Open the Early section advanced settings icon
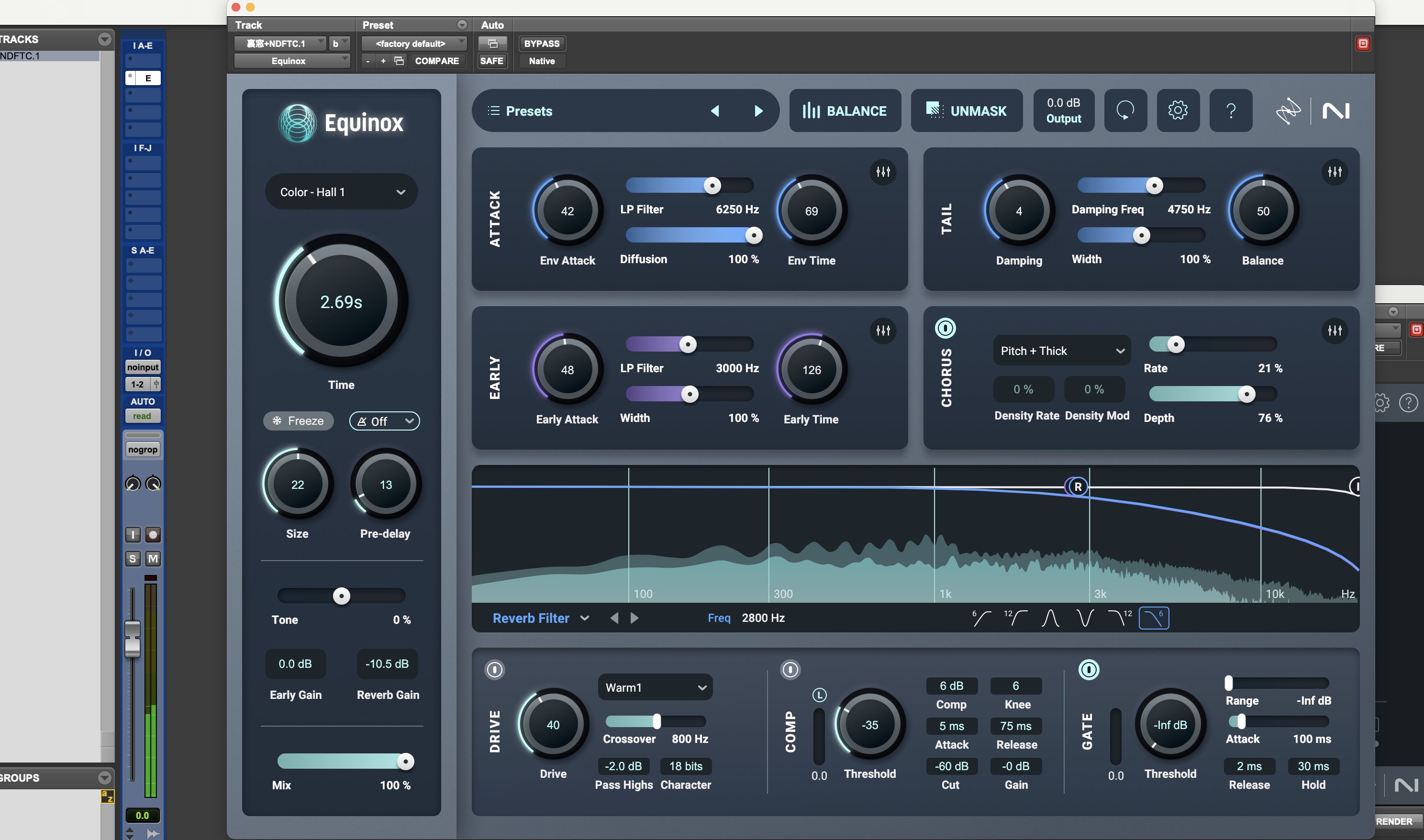Screen dimensions: 1424x840 tap(883, 331)
